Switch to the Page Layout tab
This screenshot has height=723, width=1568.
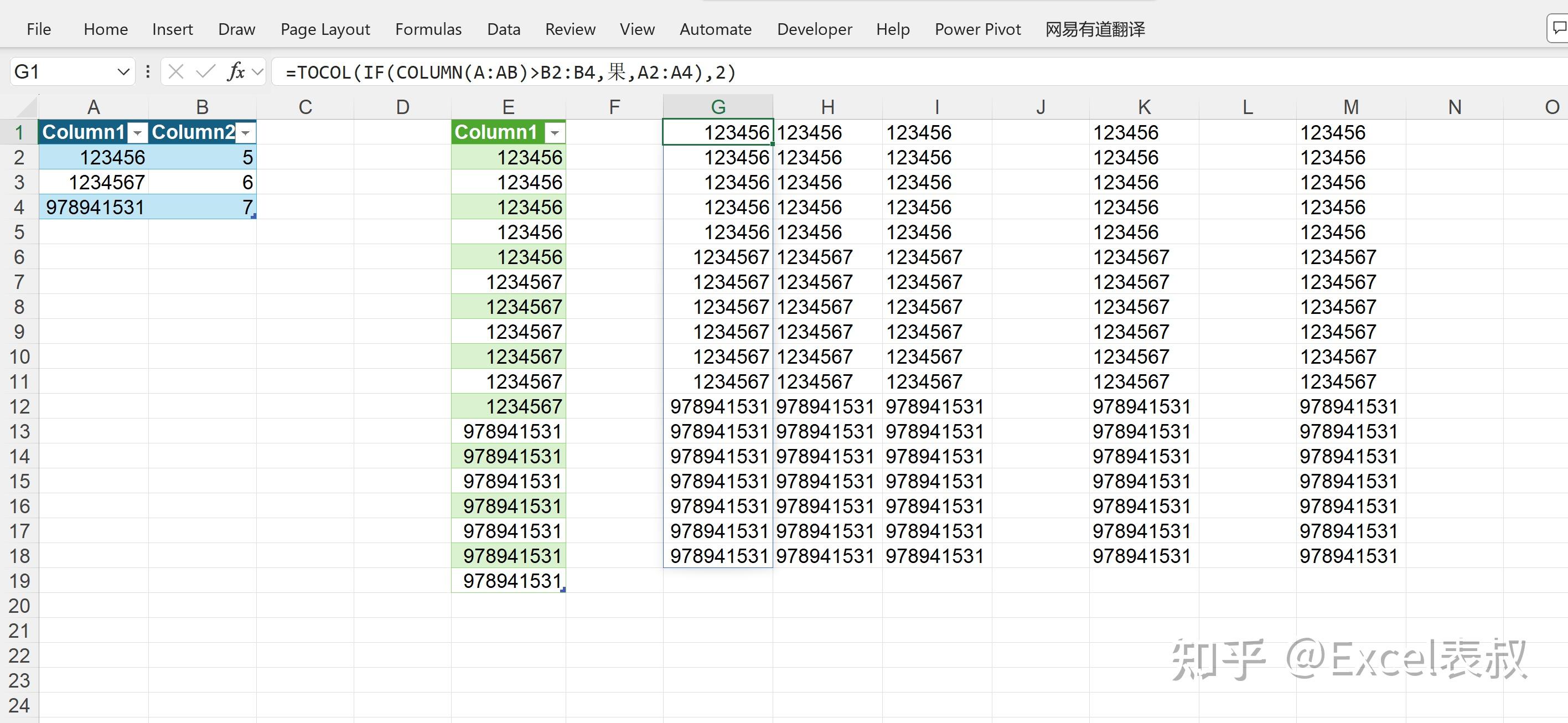pos(325,29)
